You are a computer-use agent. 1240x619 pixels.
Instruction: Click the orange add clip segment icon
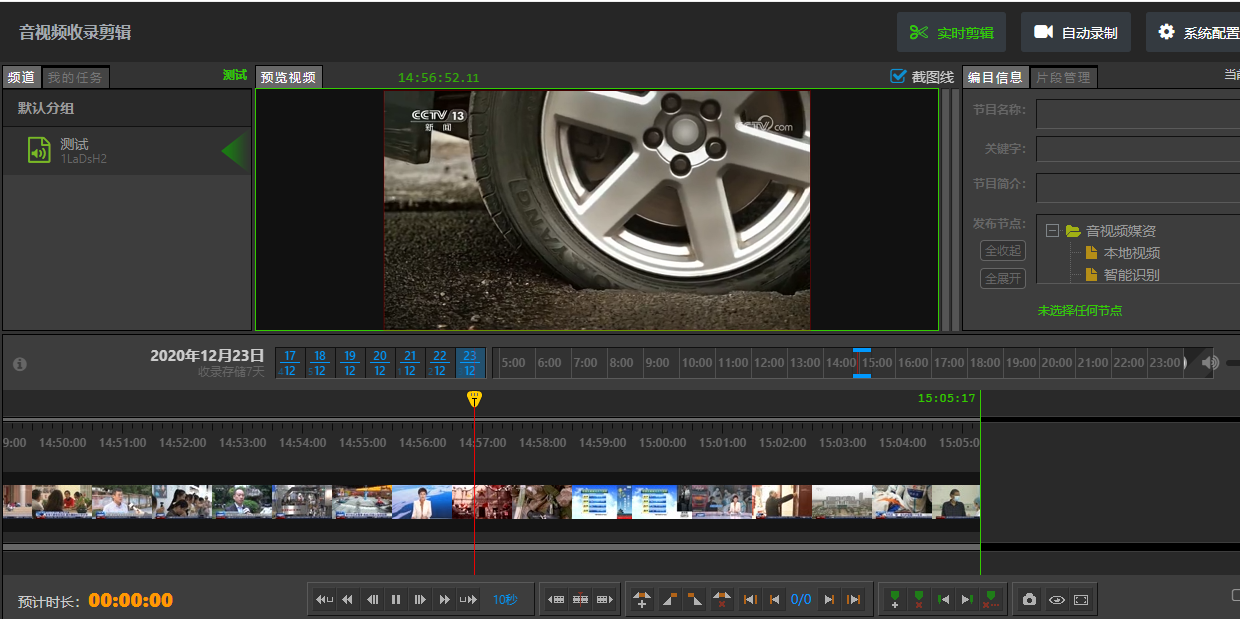click(x=642, y=600)
